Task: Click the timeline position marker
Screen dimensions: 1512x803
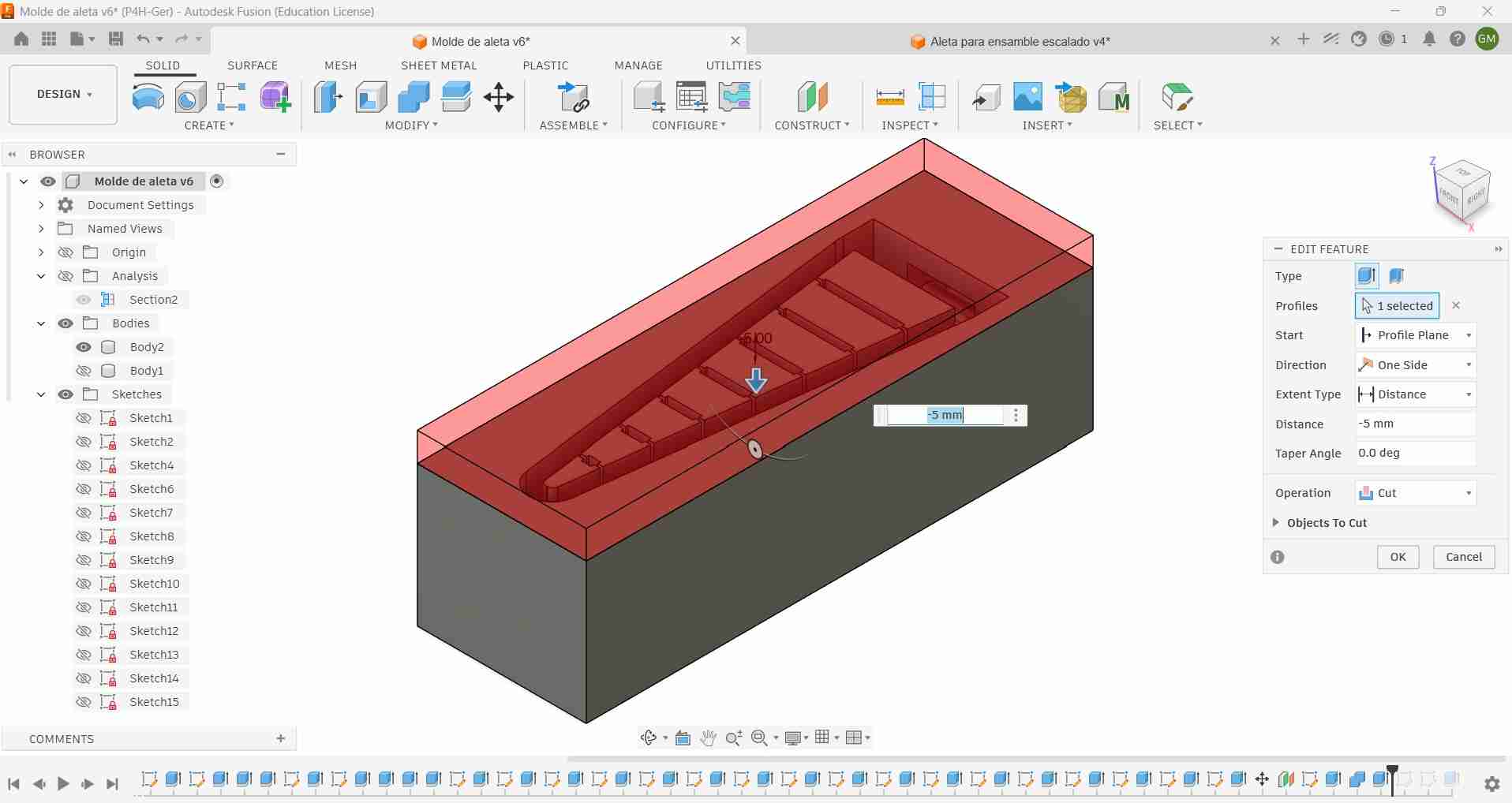Action: pos(1393,779)
